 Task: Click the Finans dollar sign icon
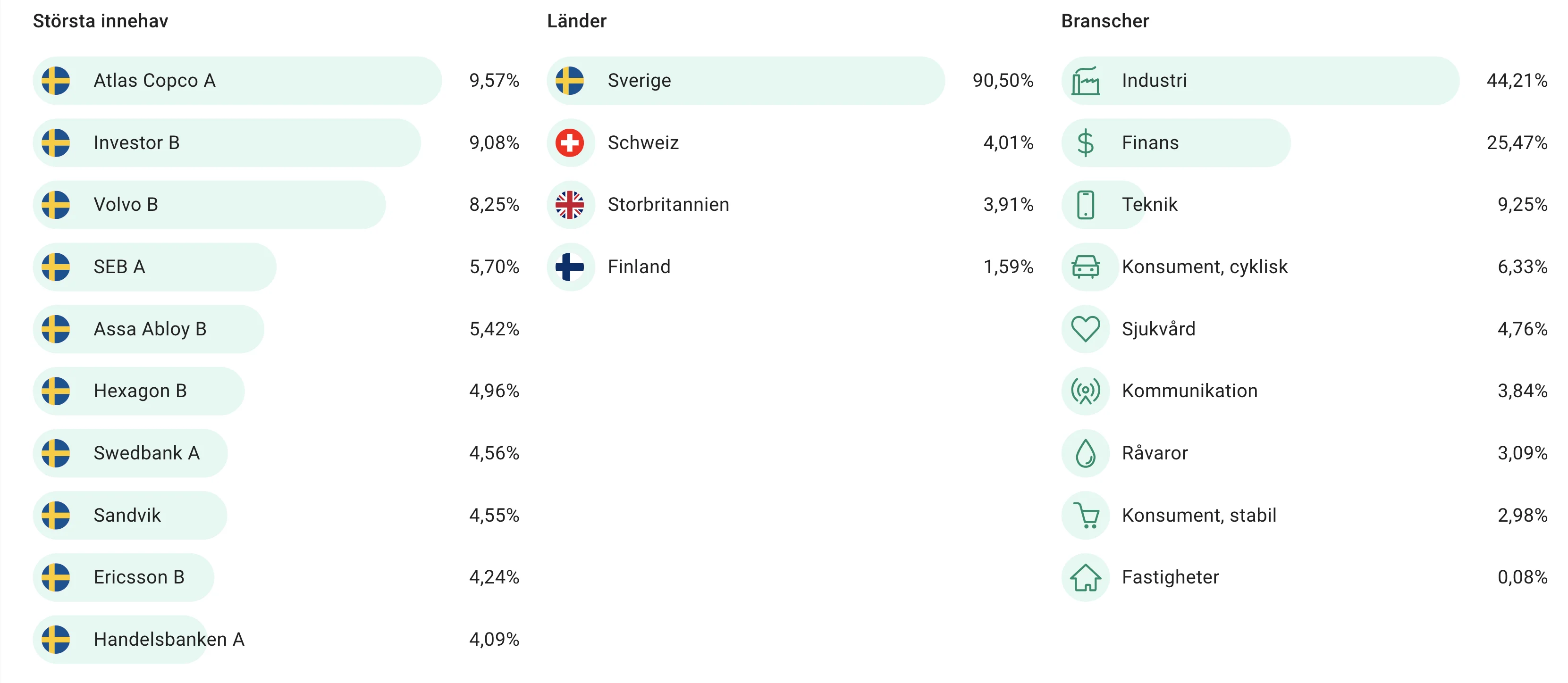[1085, 143]
